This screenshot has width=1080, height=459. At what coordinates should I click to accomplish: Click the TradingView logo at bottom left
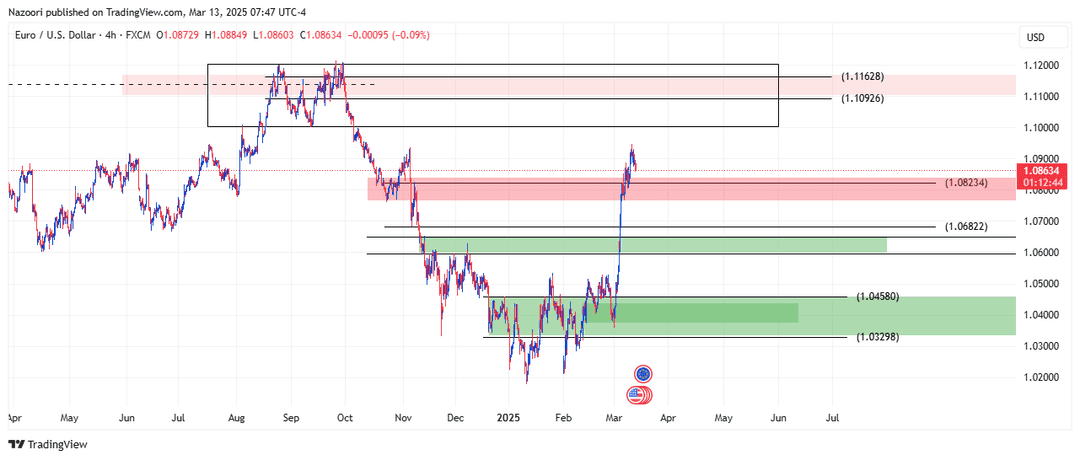click(48, 445)
